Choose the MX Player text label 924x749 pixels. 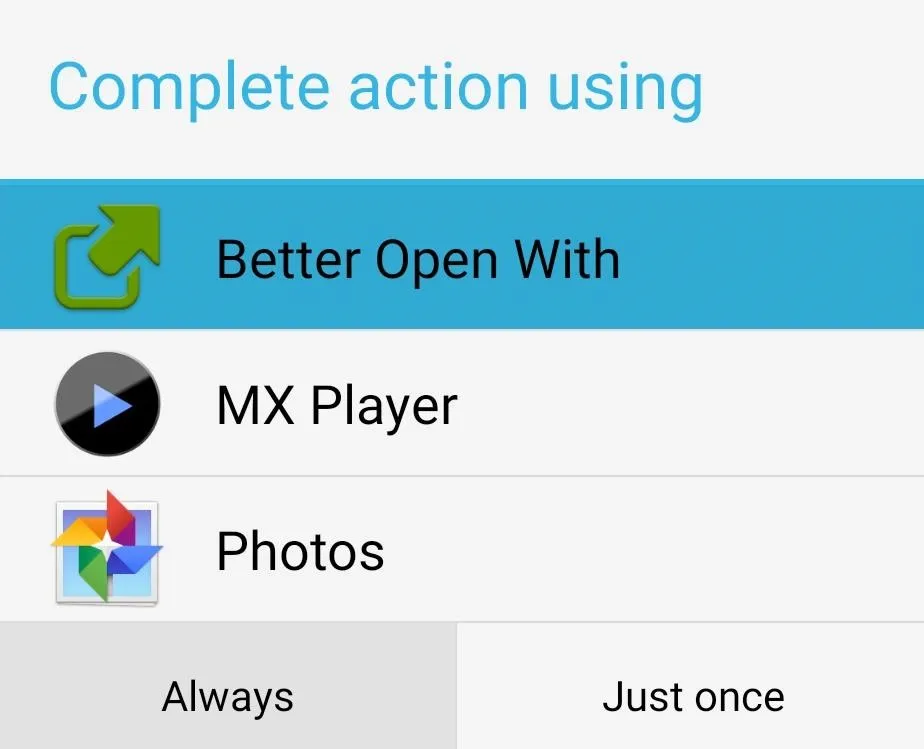[336, 407]
